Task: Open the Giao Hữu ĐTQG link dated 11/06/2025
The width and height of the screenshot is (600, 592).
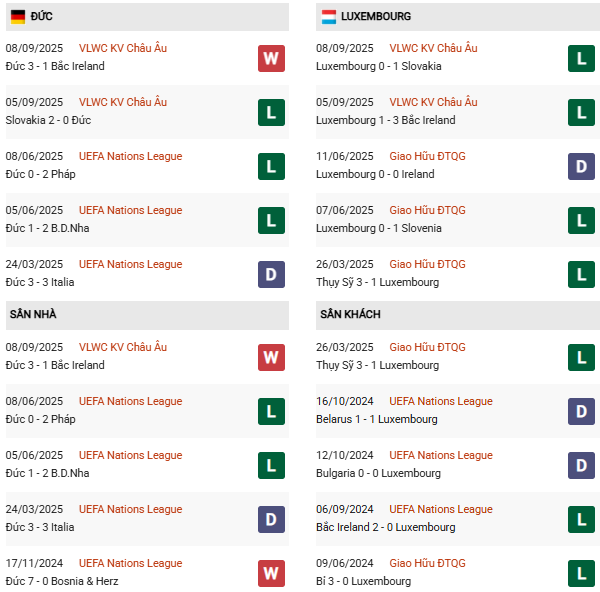Action: (x=427, y=156)
